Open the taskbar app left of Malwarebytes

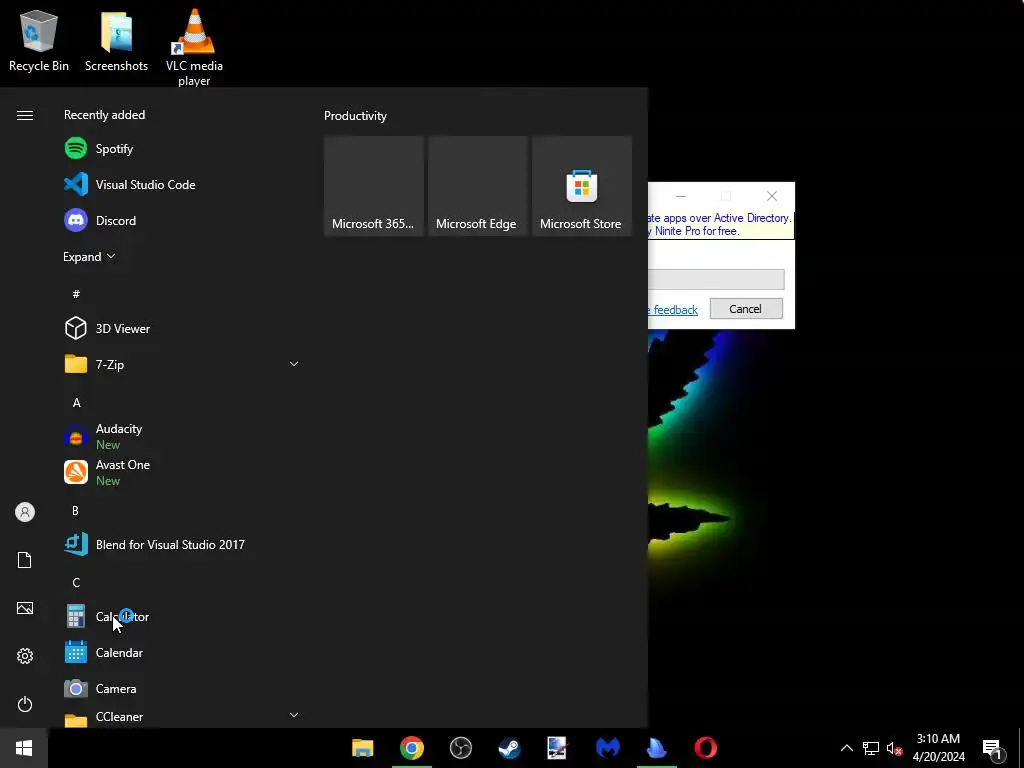557,748
